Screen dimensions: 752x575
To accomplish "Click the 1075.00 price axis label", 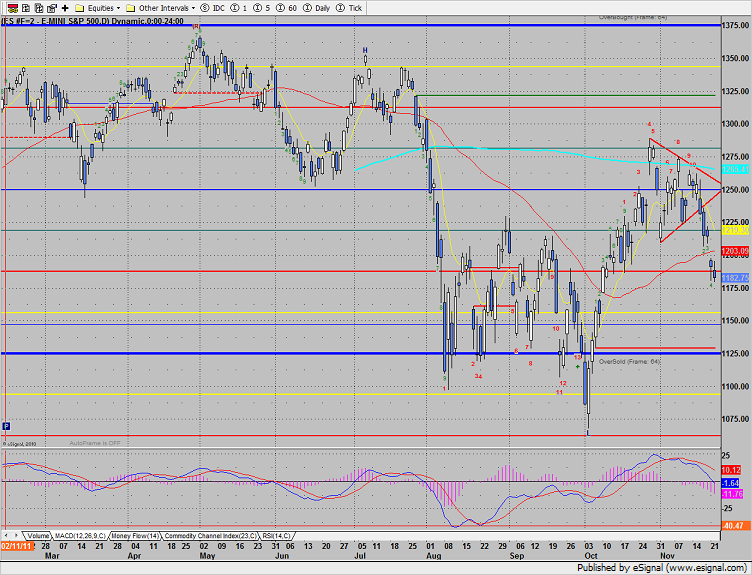I will click(735, 419).
